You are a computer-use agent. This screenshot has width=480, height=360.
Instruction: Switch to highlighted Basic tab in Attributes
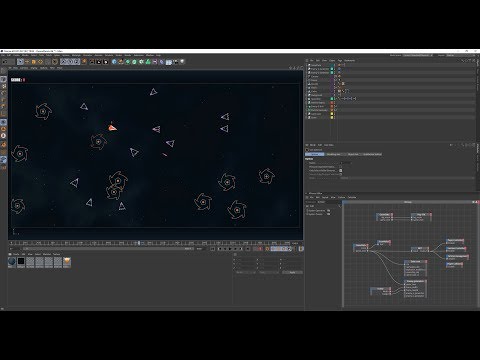point(315,154)
